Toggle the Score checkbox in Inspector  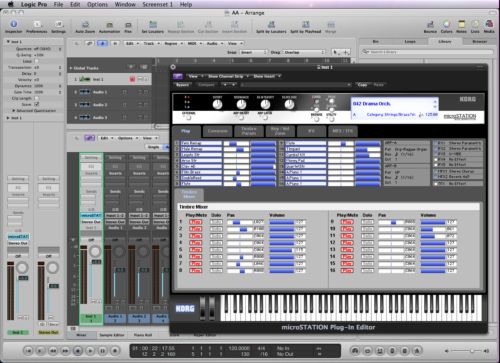pyautogui.click(x=37, y=104)
